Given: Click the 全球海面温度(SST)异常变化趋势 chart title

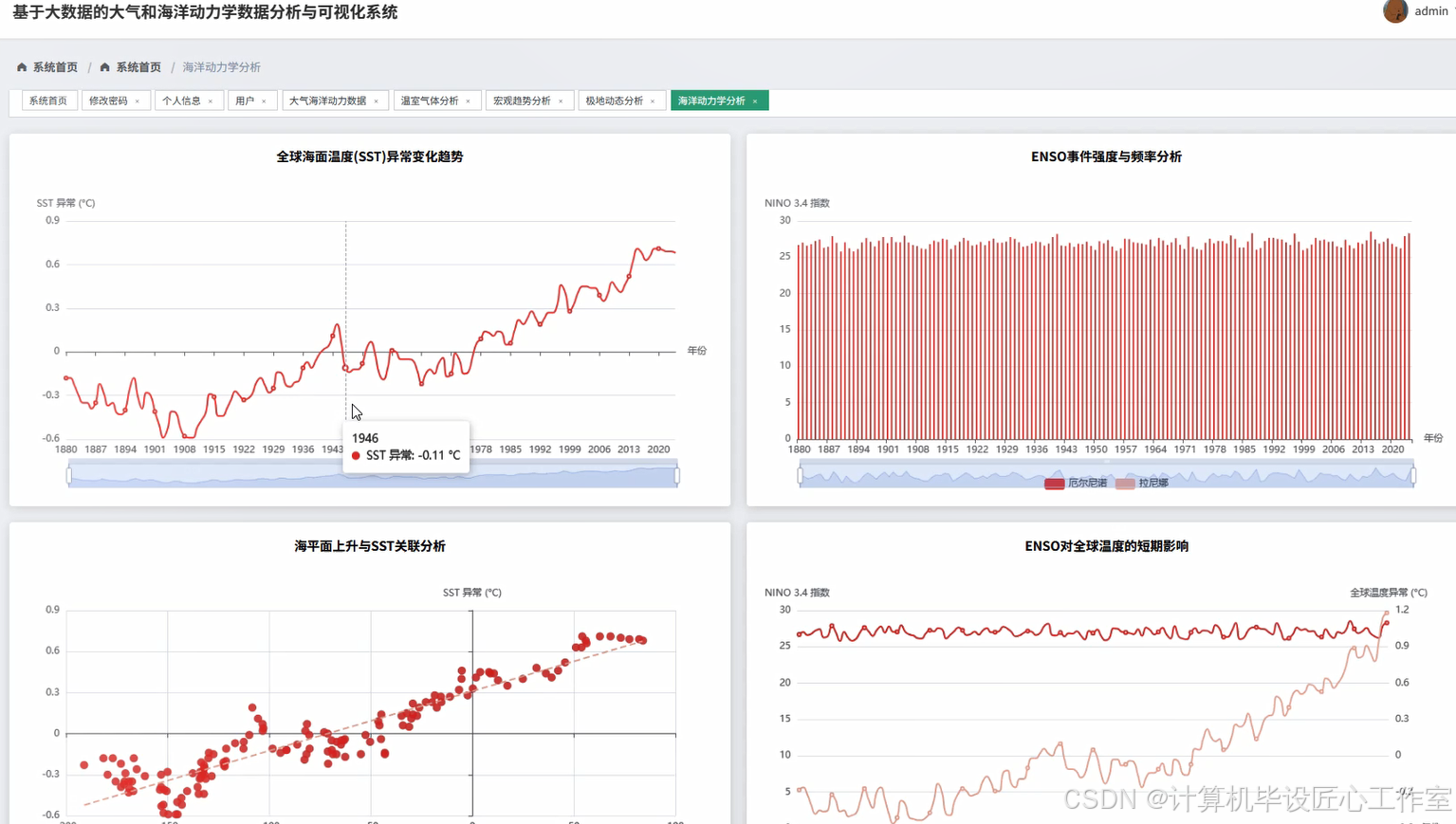Looking at the screenshot, I should click(370, 156).
